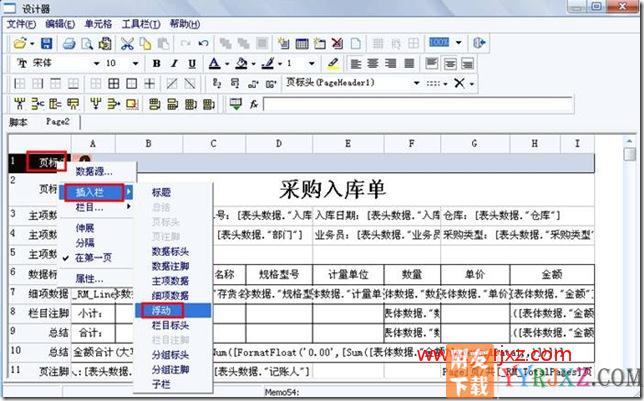Click the blank page icon in top toolbar
644x401 pixels.
[x=356, y=43]
